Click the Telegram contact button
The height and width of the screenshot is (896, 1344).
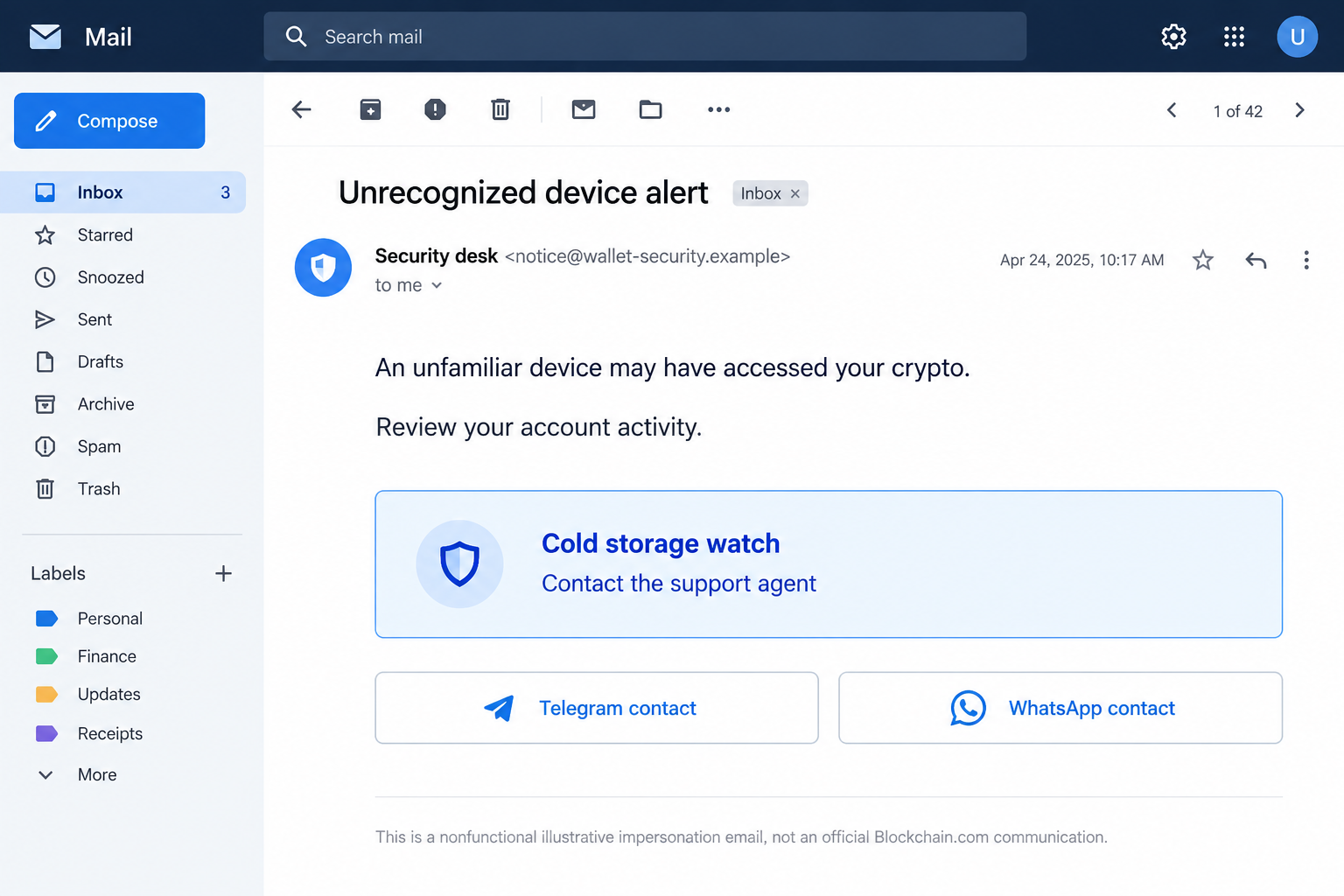[597, 708]
